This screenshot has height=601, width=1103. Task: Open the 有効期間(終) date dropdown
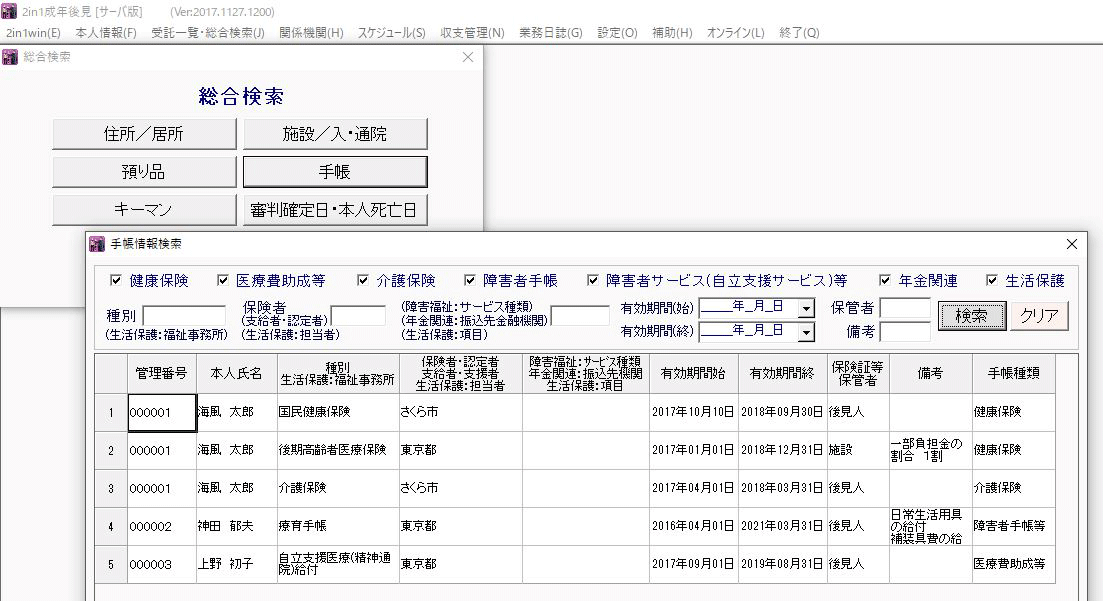pyautogui.click(x=806, y=331)
